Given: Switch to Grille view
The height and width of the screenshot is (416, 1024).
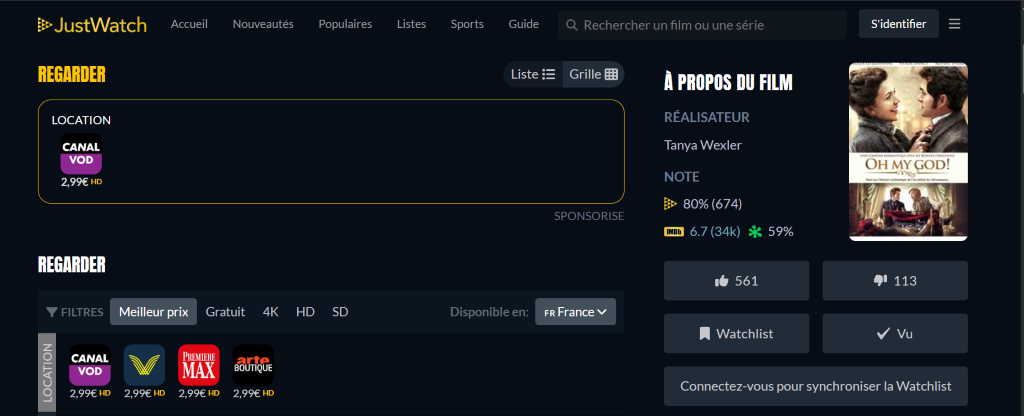Looking at the screenshot, I should click(x=594, y=74).
